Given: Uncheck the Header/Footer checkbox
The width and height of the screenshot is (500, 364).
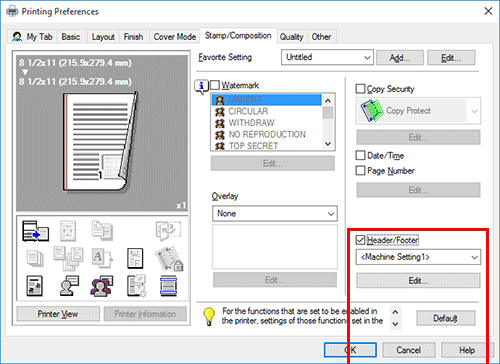Looking at the screenshot, I should (361, 240).
